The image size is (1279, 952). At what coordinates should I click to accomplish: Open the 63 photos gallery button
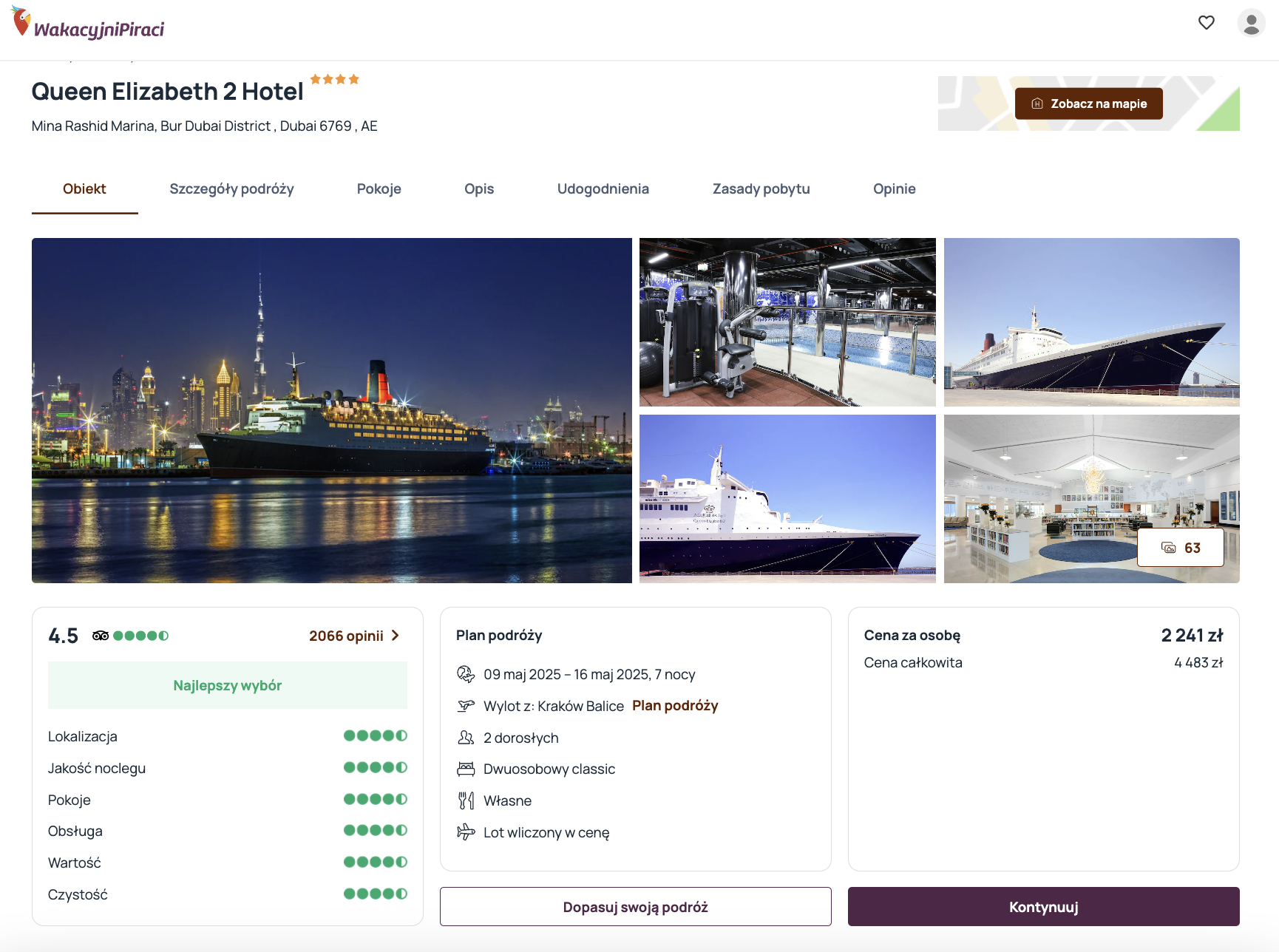pyautogui.click(x=1180, y=548)
